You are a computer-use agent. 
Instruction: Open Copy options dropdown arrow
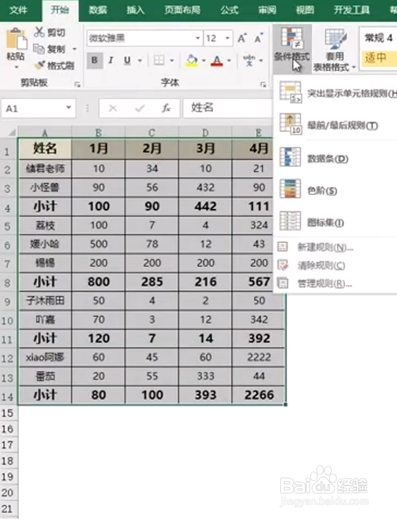[75, 49]
